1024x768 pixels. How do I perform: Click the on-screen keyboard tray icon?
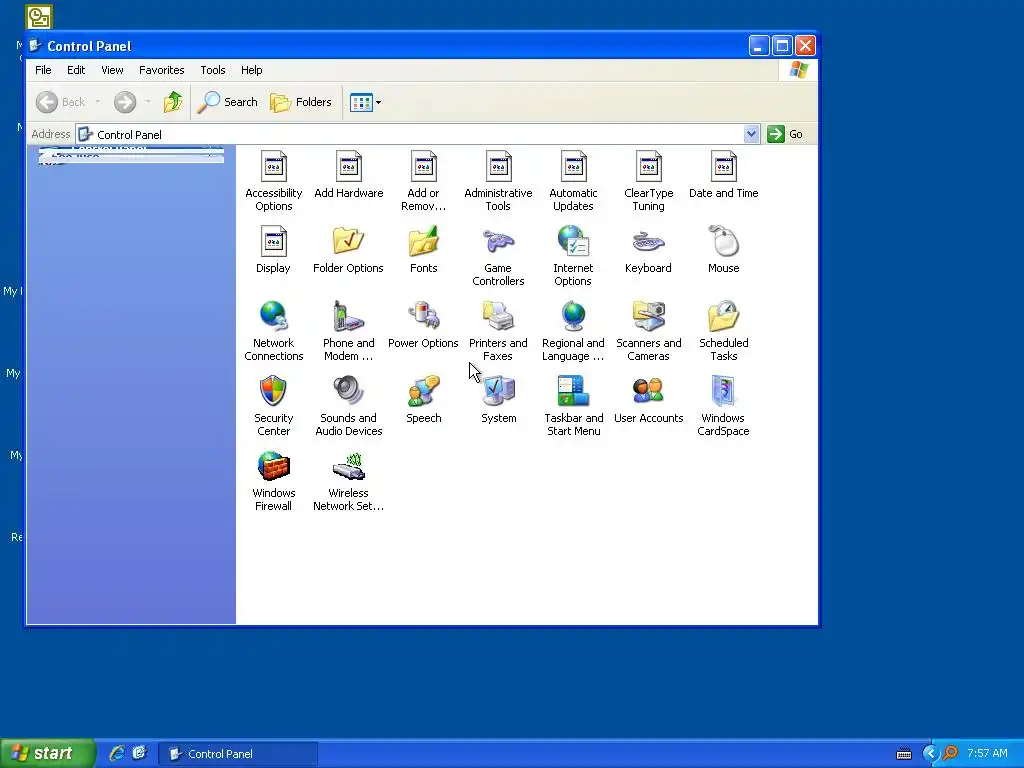[904, 754]
